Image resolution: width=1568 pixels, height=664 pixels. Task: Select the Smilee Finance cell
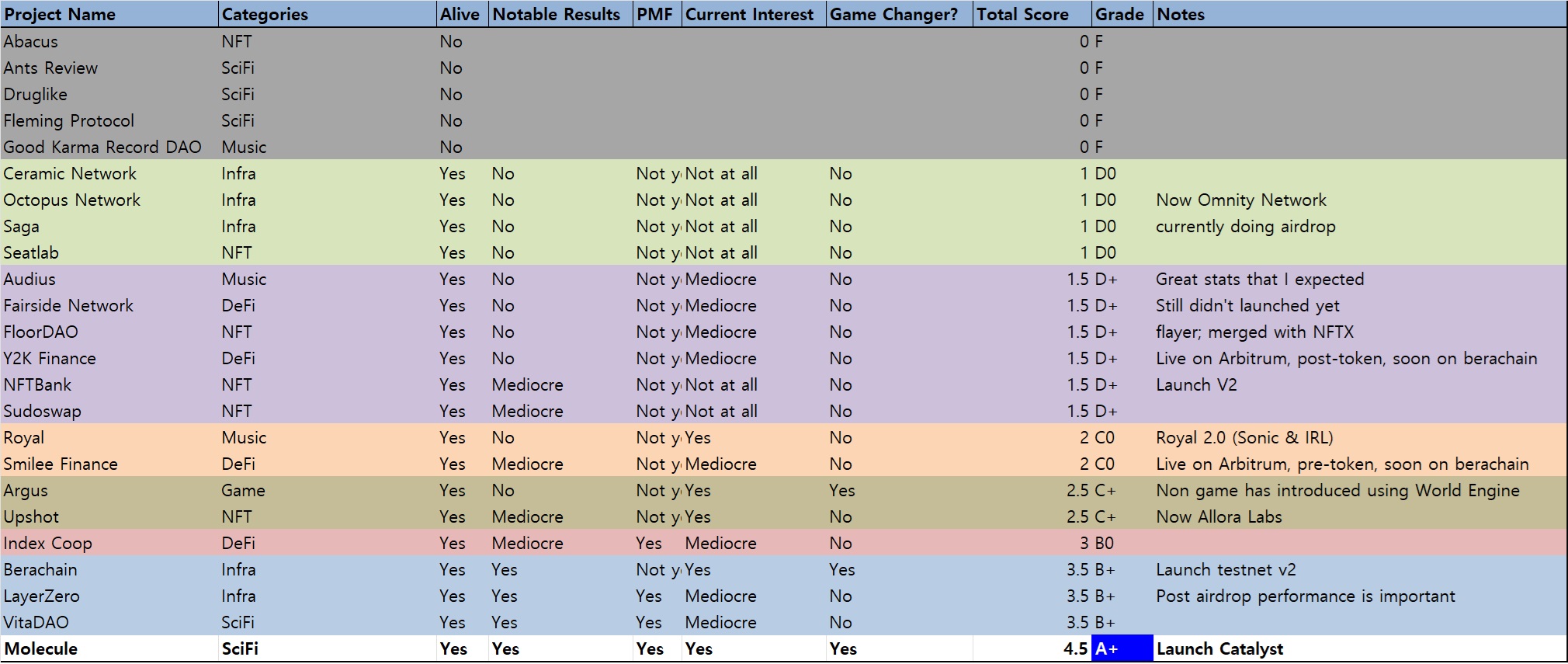(x=109, y=464)
